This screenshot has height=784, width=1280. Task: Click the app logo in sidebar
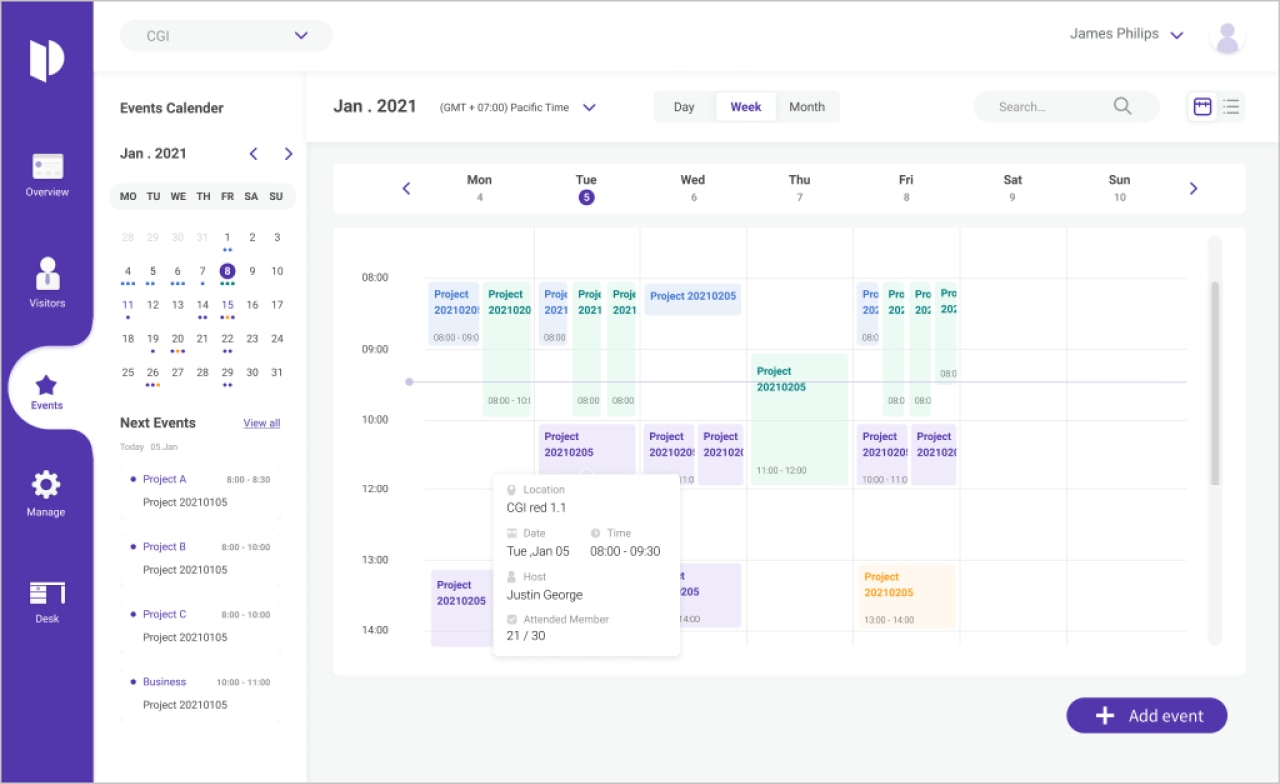tap(47, 60)
